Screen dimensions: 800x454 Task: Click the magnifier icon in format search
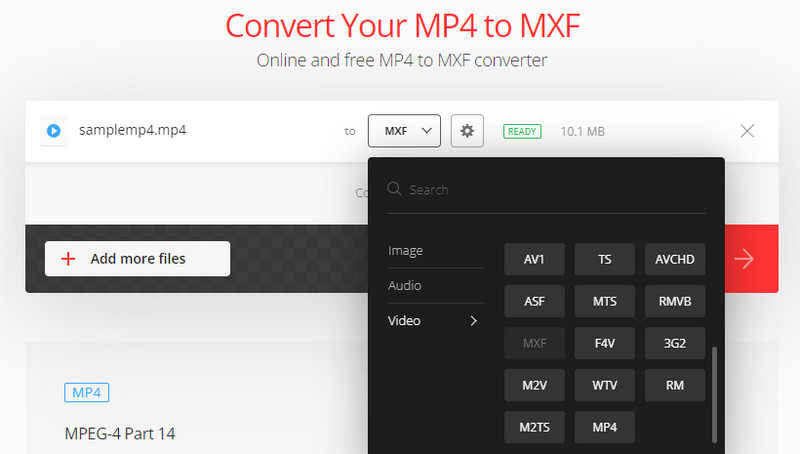click(395, 189)
